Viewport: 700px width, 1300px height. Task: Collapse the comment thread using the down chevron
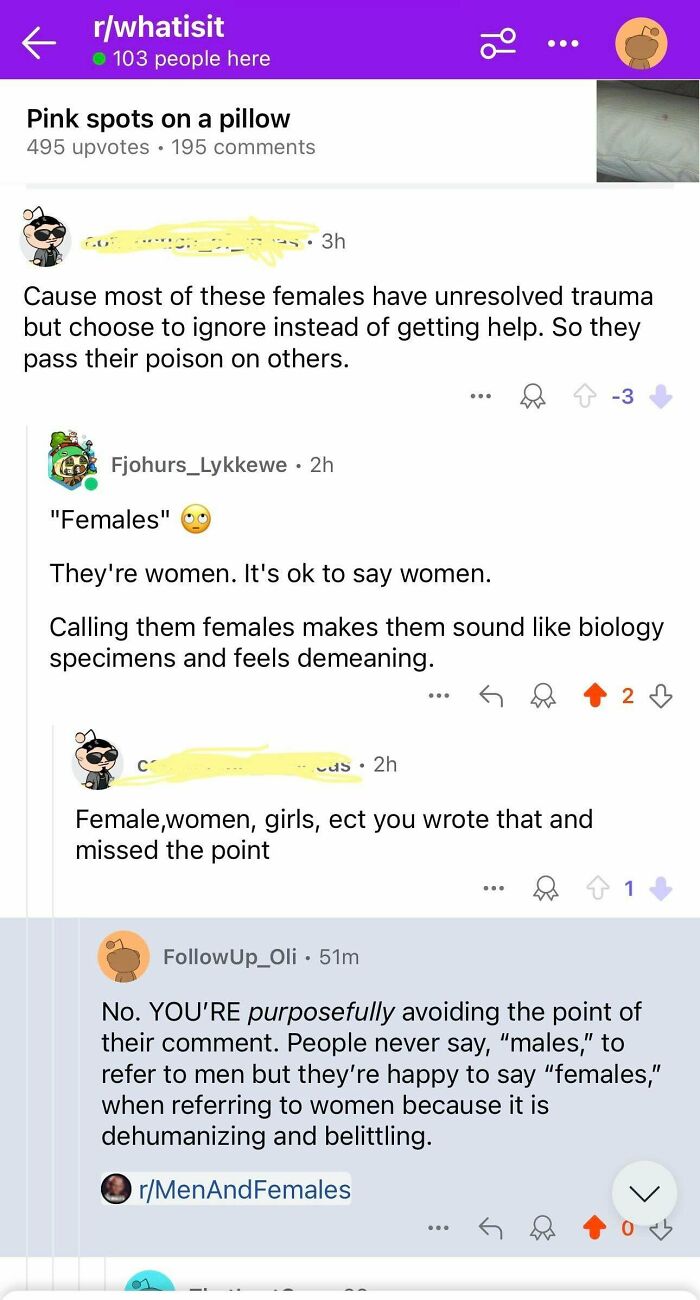click(x=644, y=1192)
